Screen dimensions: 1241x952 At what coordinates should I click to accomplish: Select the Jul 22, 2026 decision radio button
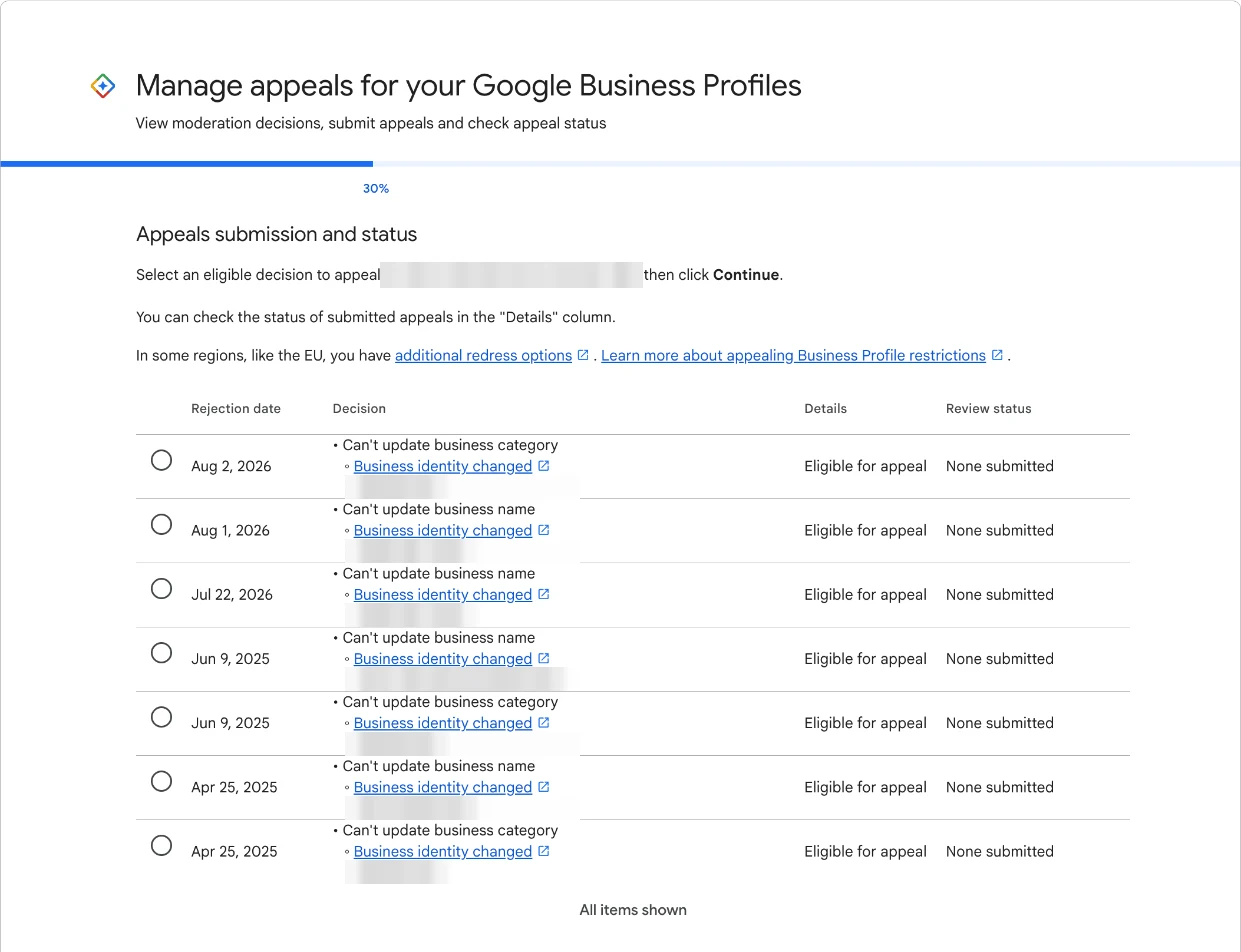161,588
